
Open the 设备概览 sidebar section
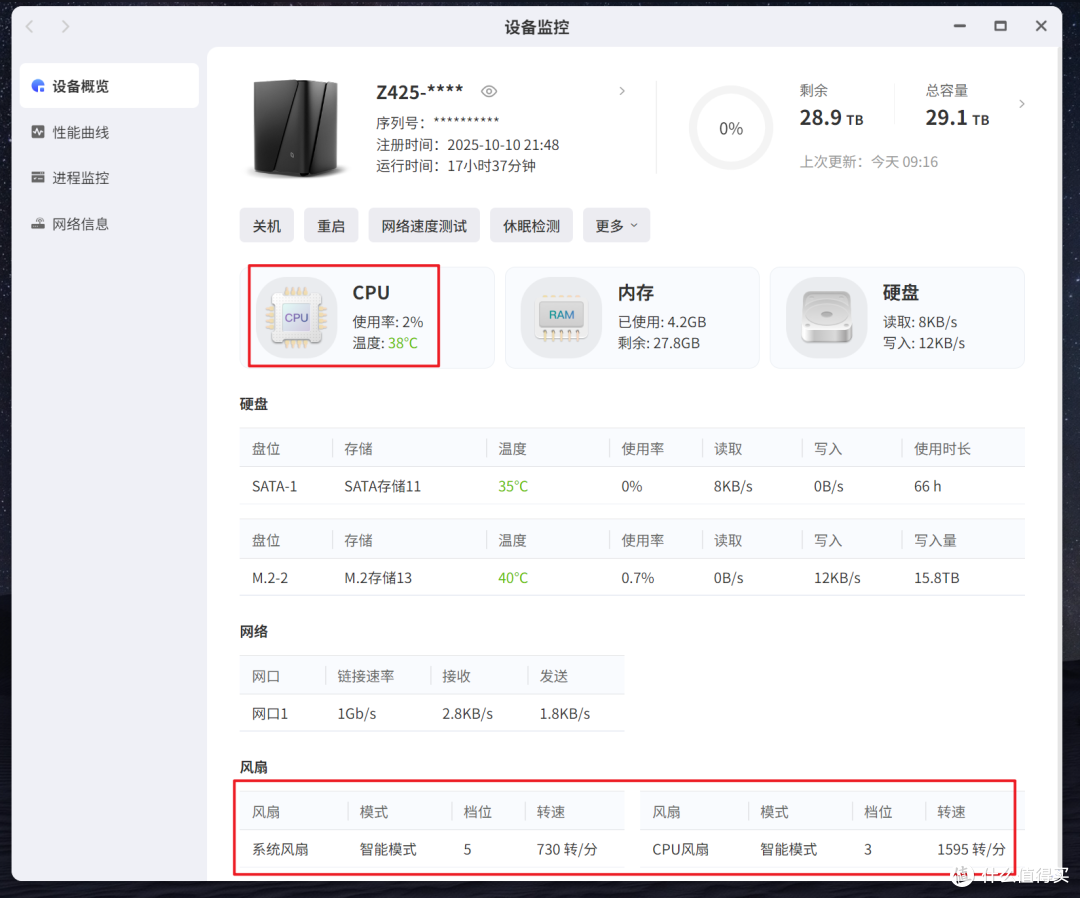pos(110,86)
